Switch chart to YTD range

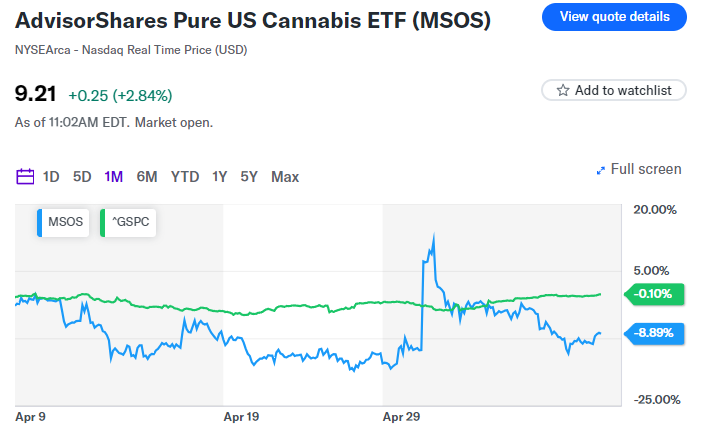point(185,177)
